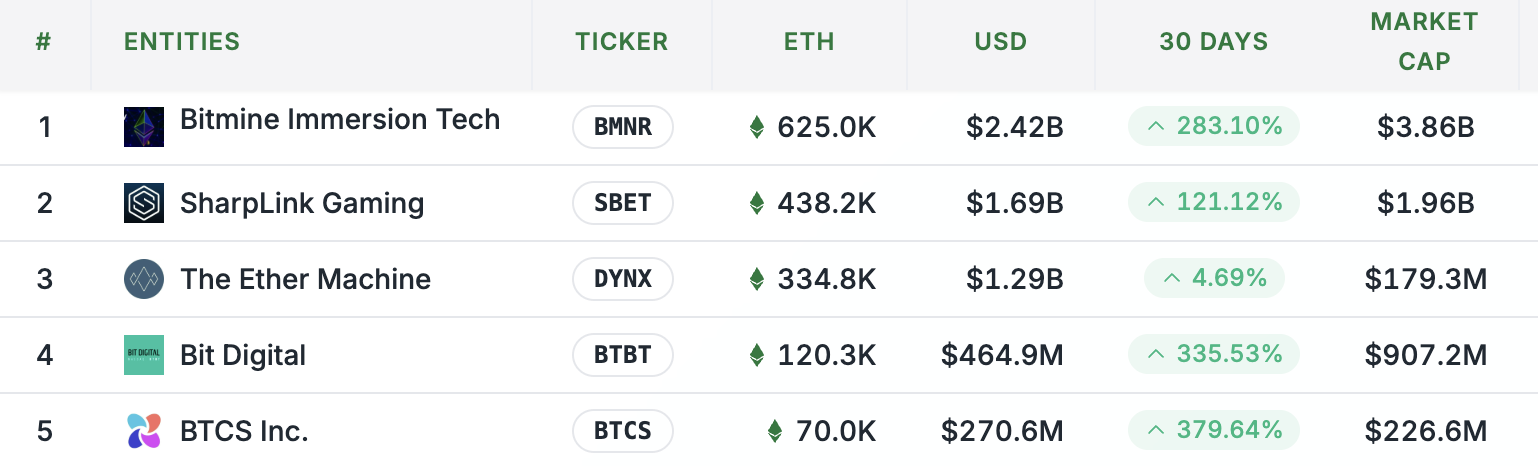Viewport: 1538px width, 466px height.
Task: Sort by the MARKET CAP column header
Action: pyautogui.click(x=1424, y=42)
